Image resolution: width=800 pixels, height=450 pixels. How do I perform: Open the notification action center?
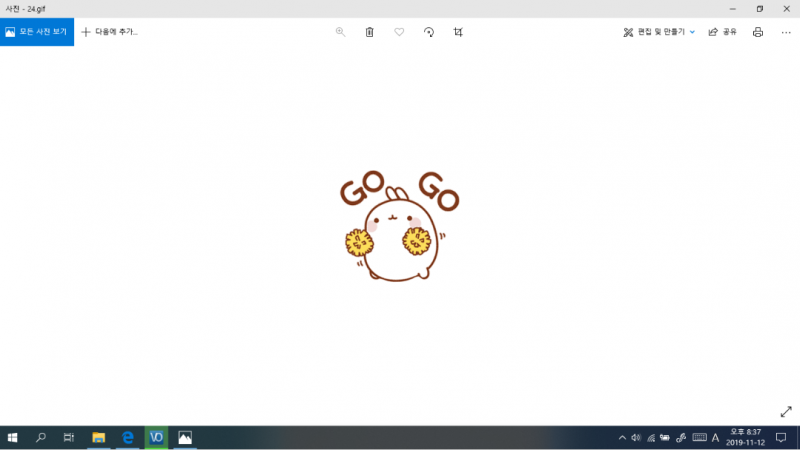click(781, 438)
